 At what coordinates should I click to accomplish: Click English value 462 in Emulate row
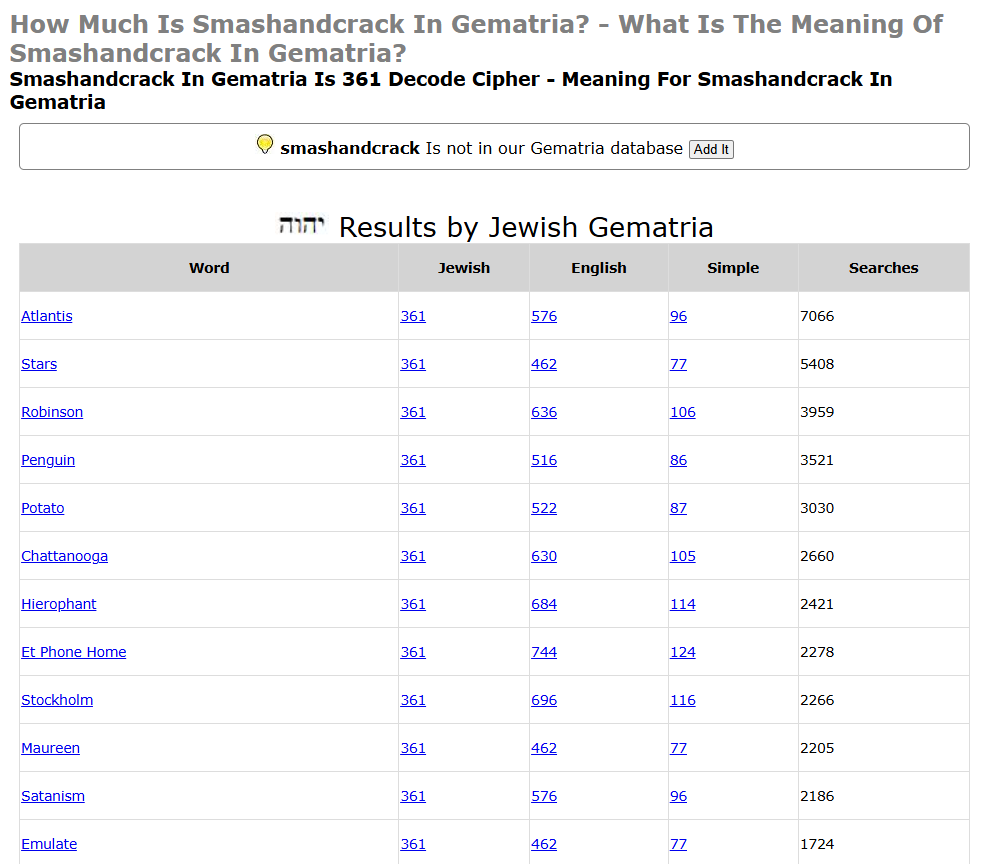click(x=544, y=844)
